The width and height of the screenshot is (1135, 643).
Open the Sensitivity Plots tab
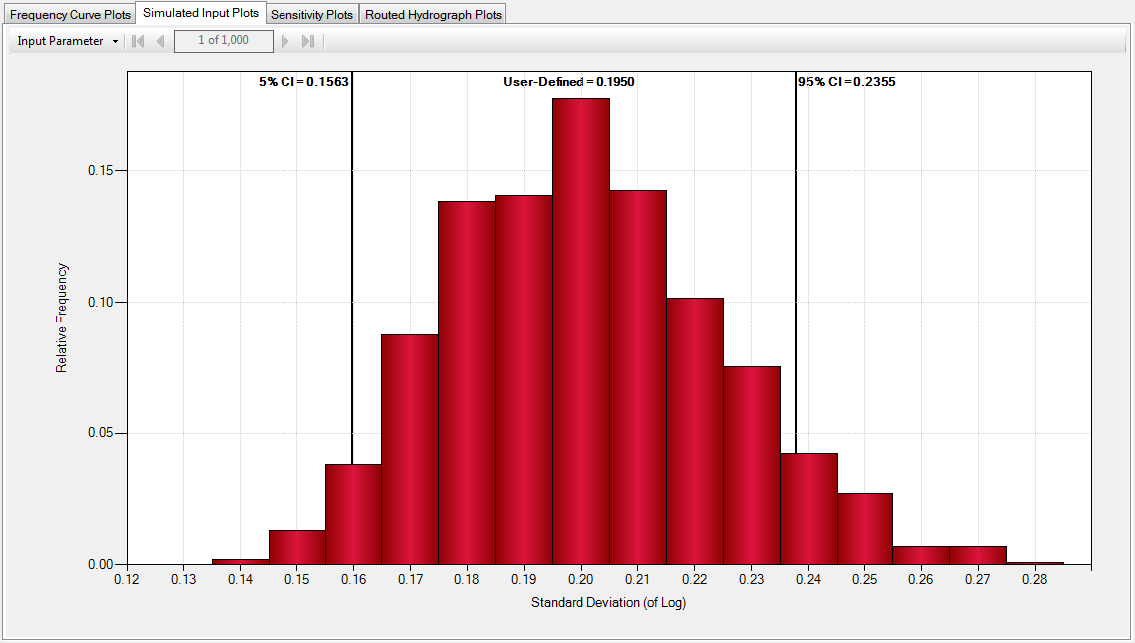click(312, 13)
